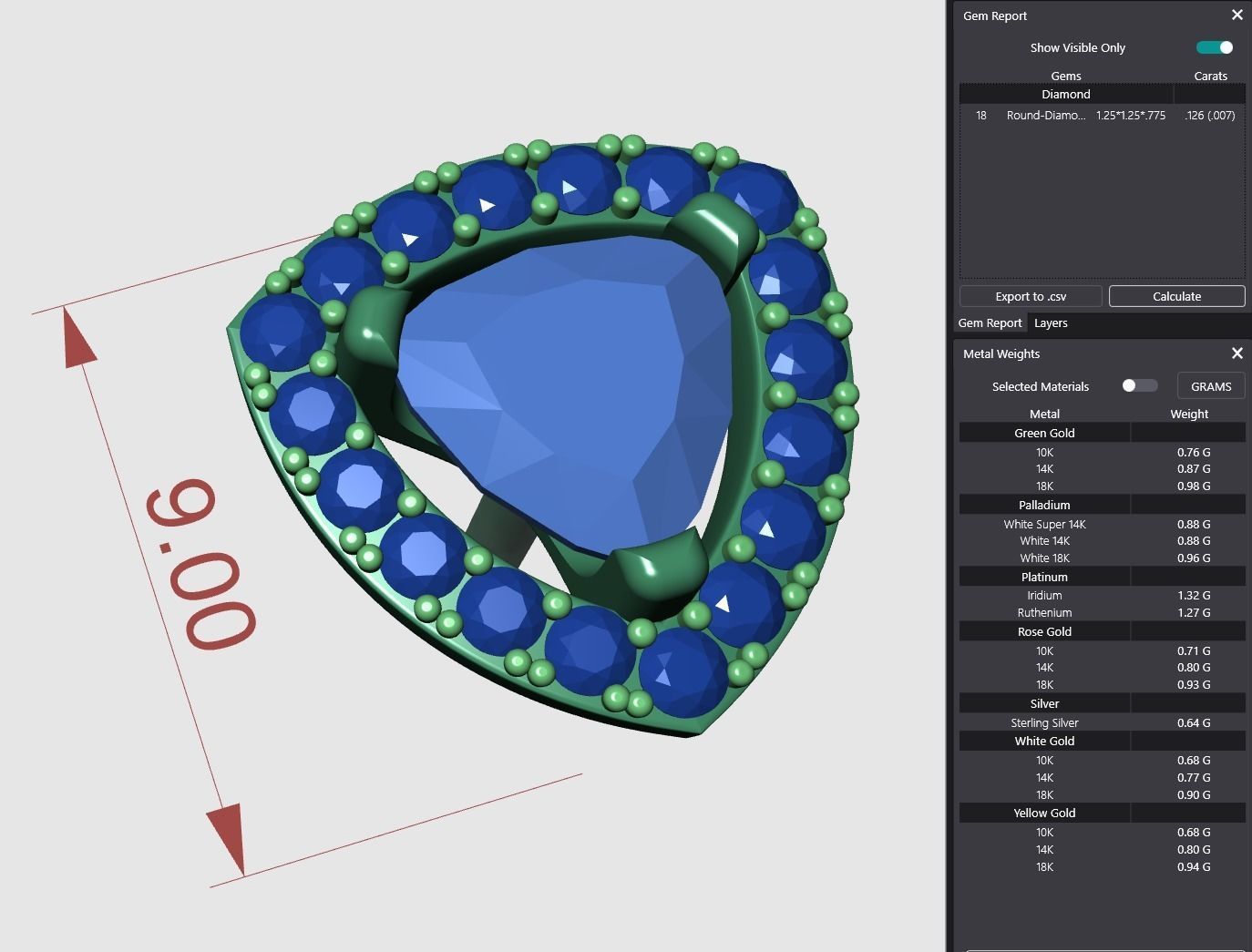Close the Gem Report panel

[x=1237, y=15]
